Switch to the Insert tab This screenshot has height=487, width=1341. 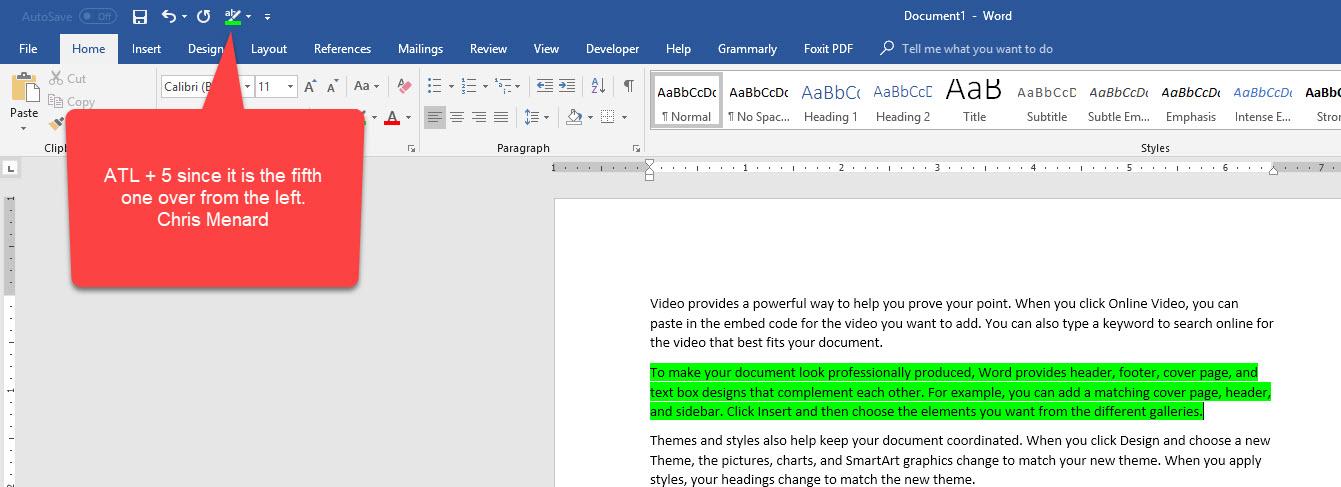[x=146, y=48]
